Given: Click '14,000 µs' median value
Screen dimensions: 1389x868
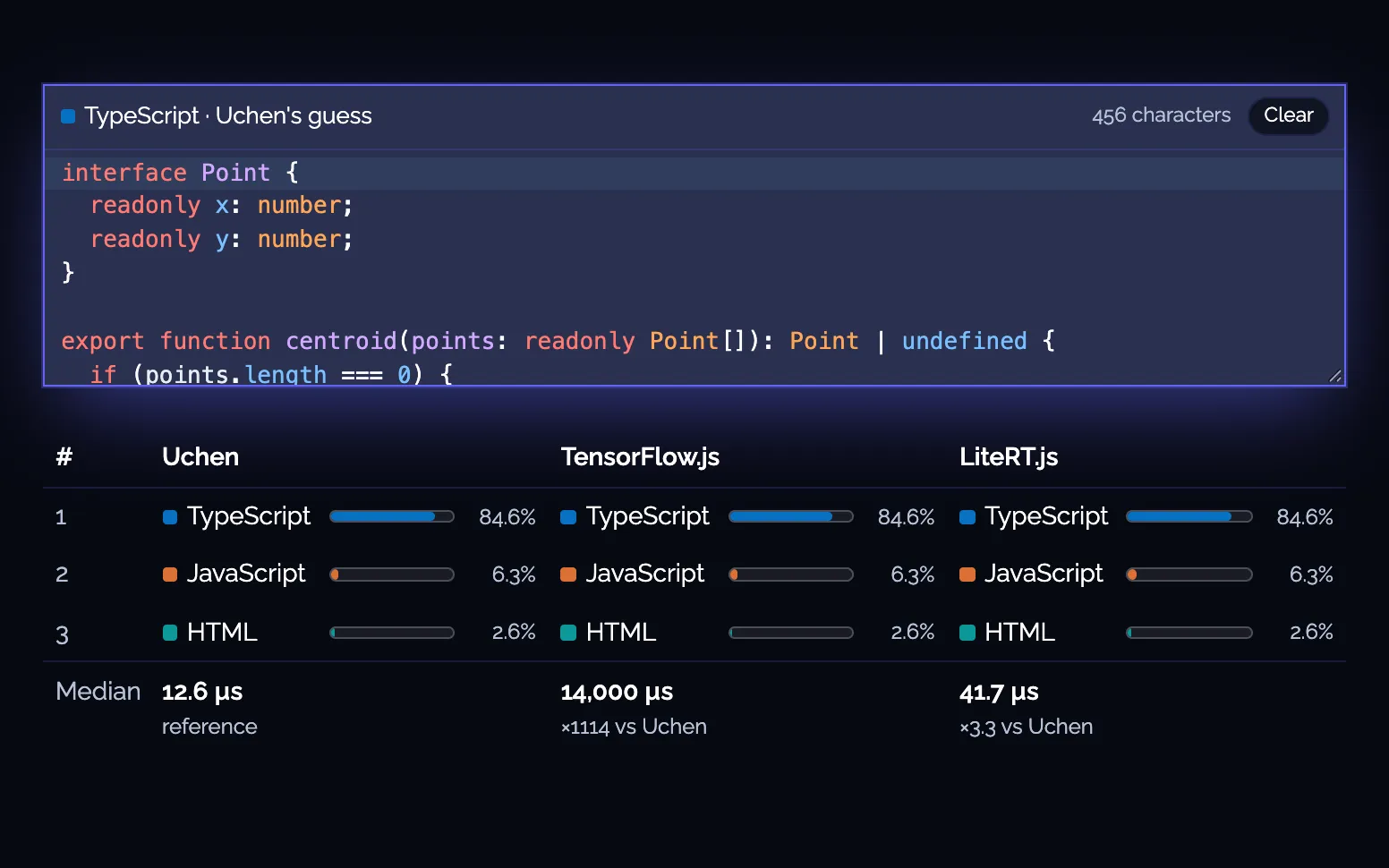Looking at the screenshot, I should click(x=617, y=692).
